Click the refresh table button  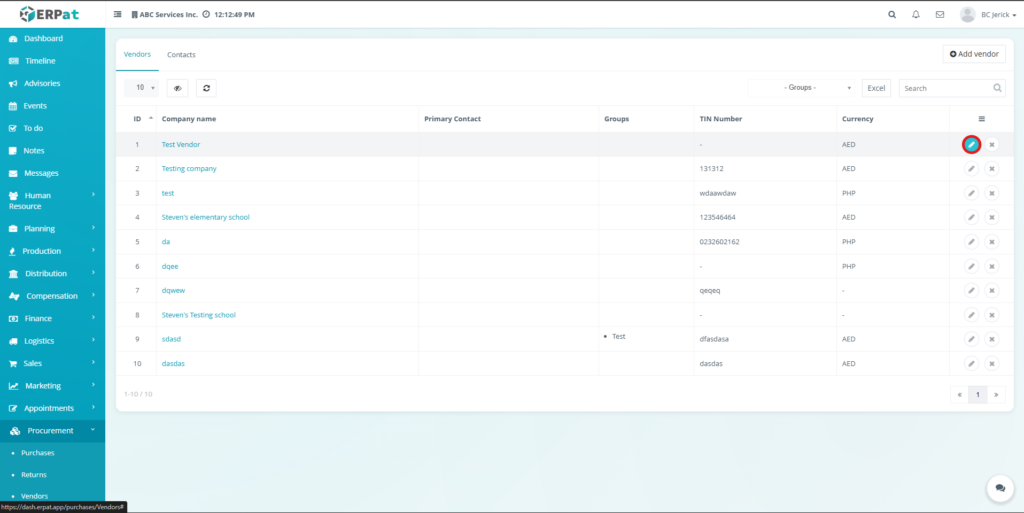(x=206, y=88)
